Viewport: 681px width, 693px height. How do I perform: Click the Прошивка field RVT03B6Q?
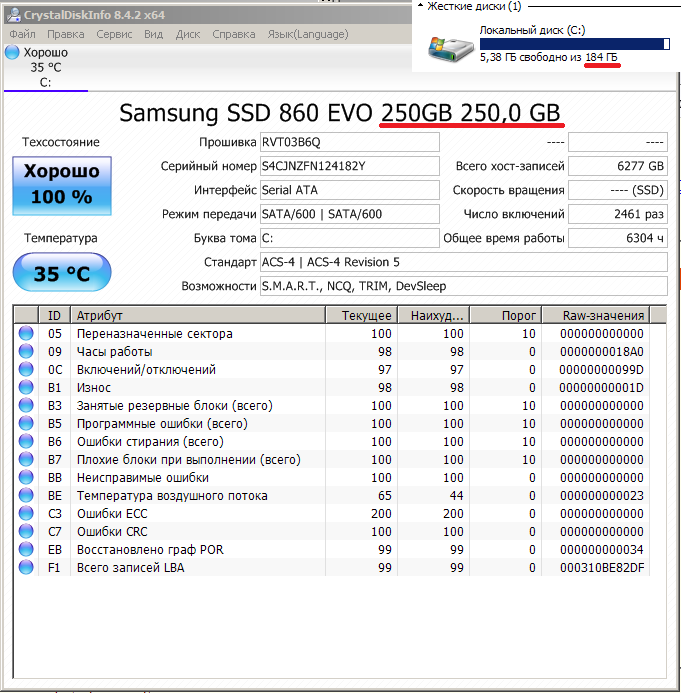[350, 142]
